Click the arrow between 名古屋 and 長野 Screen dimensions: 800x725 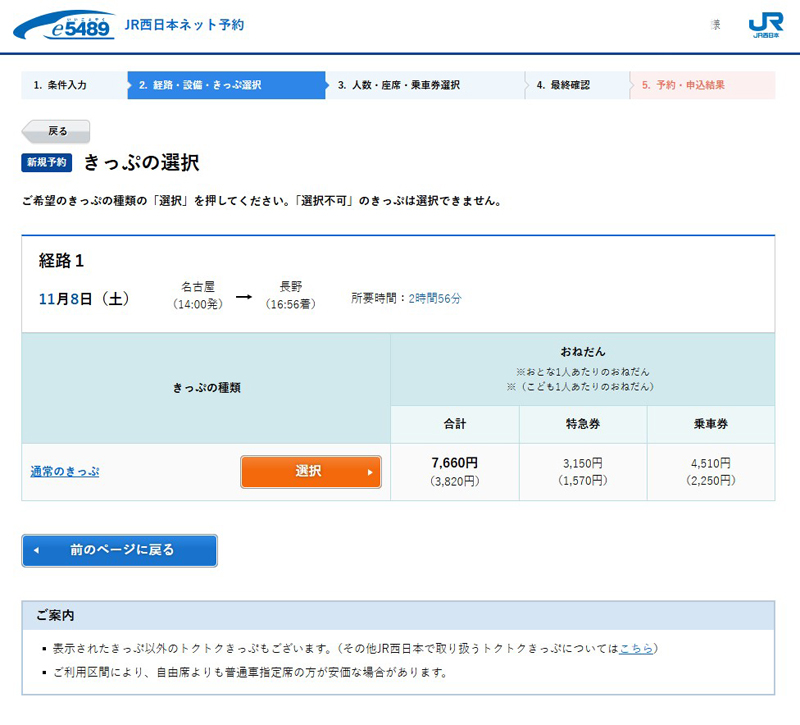click(243, 297)
